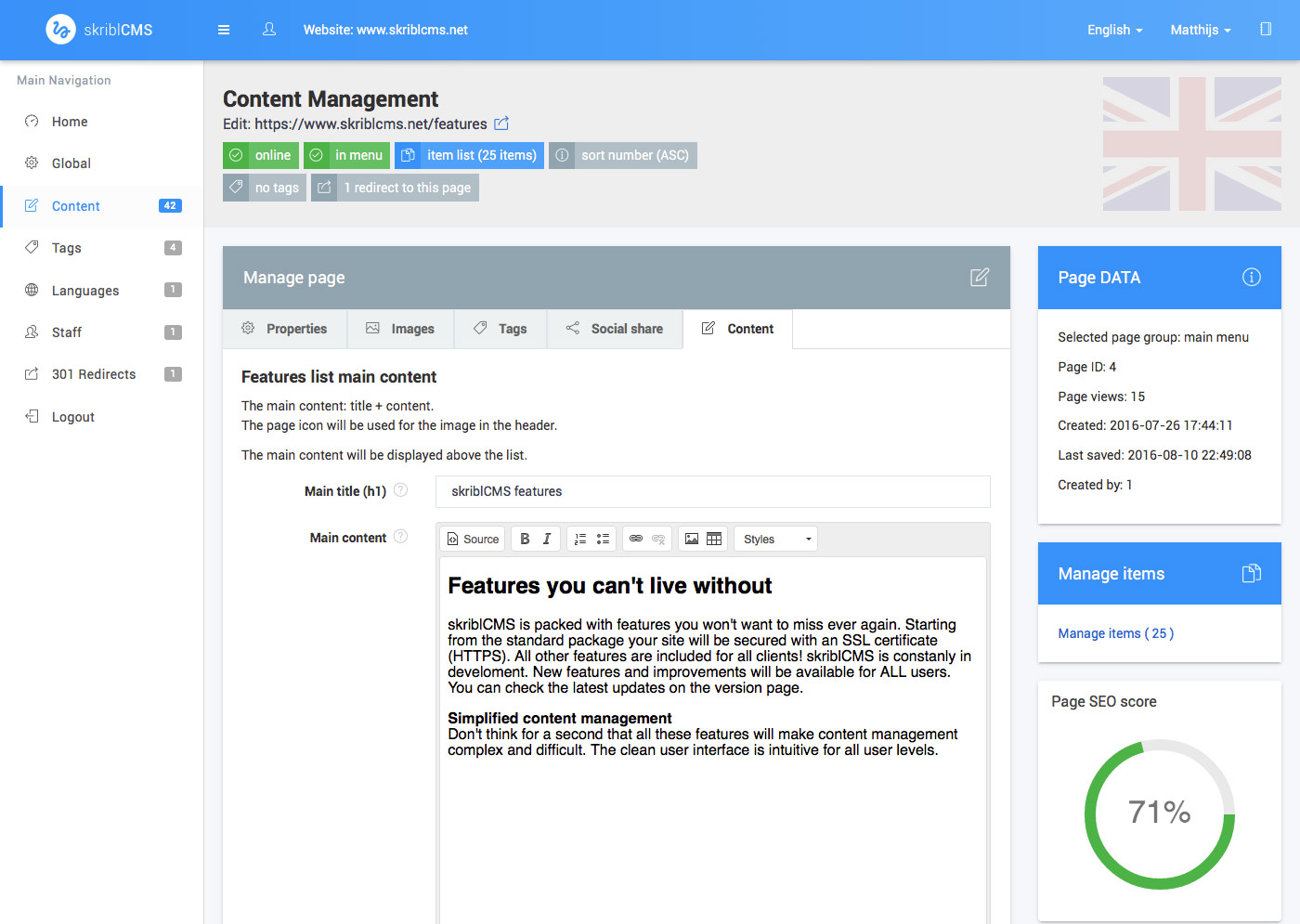Screen dimensions: 1300x924
Task: Click the Main title (h1) input field
Action: pyautogui.click(x=712, y=491)
